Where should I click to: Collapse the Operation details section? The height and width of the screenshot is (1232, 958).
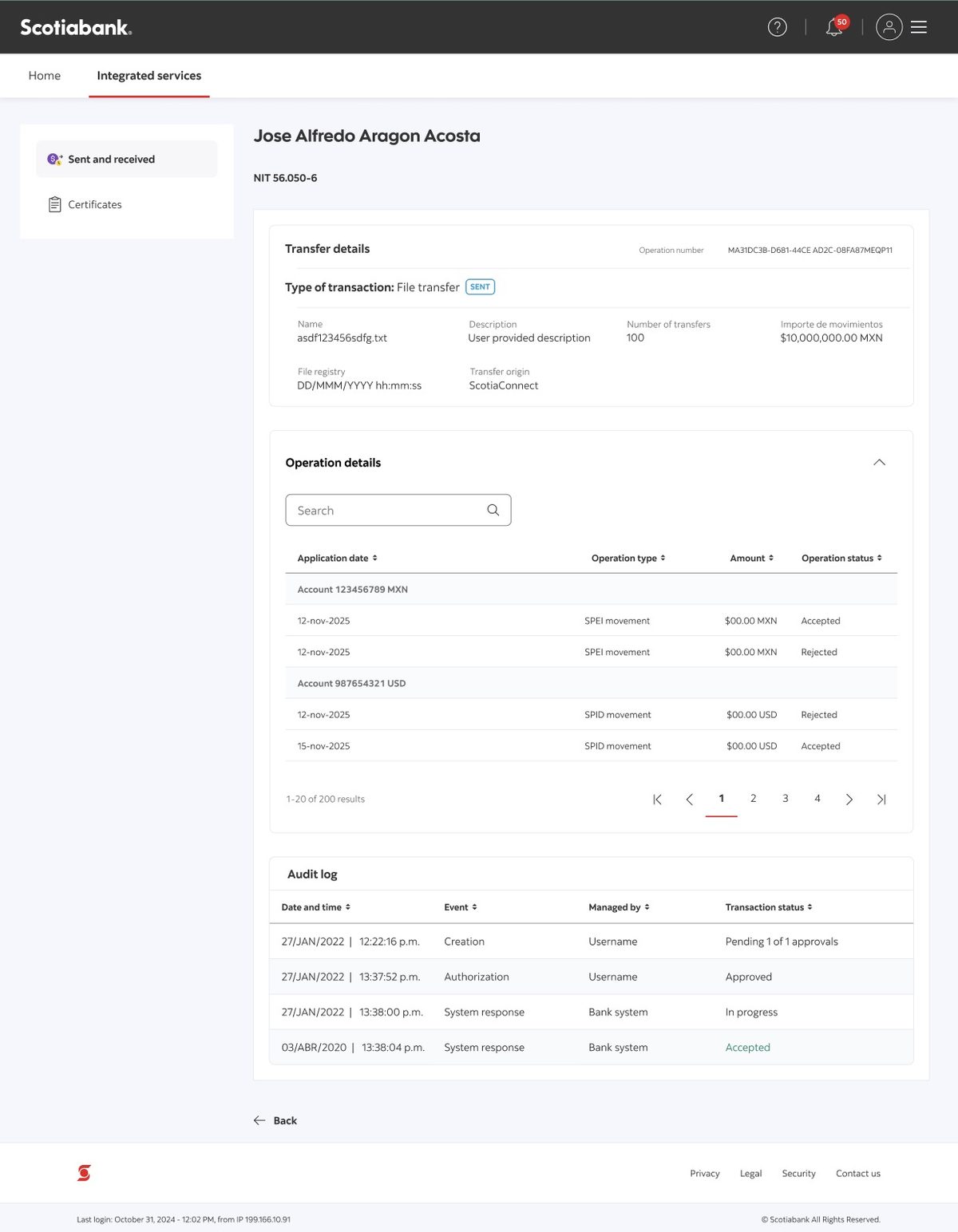(879, 463)
